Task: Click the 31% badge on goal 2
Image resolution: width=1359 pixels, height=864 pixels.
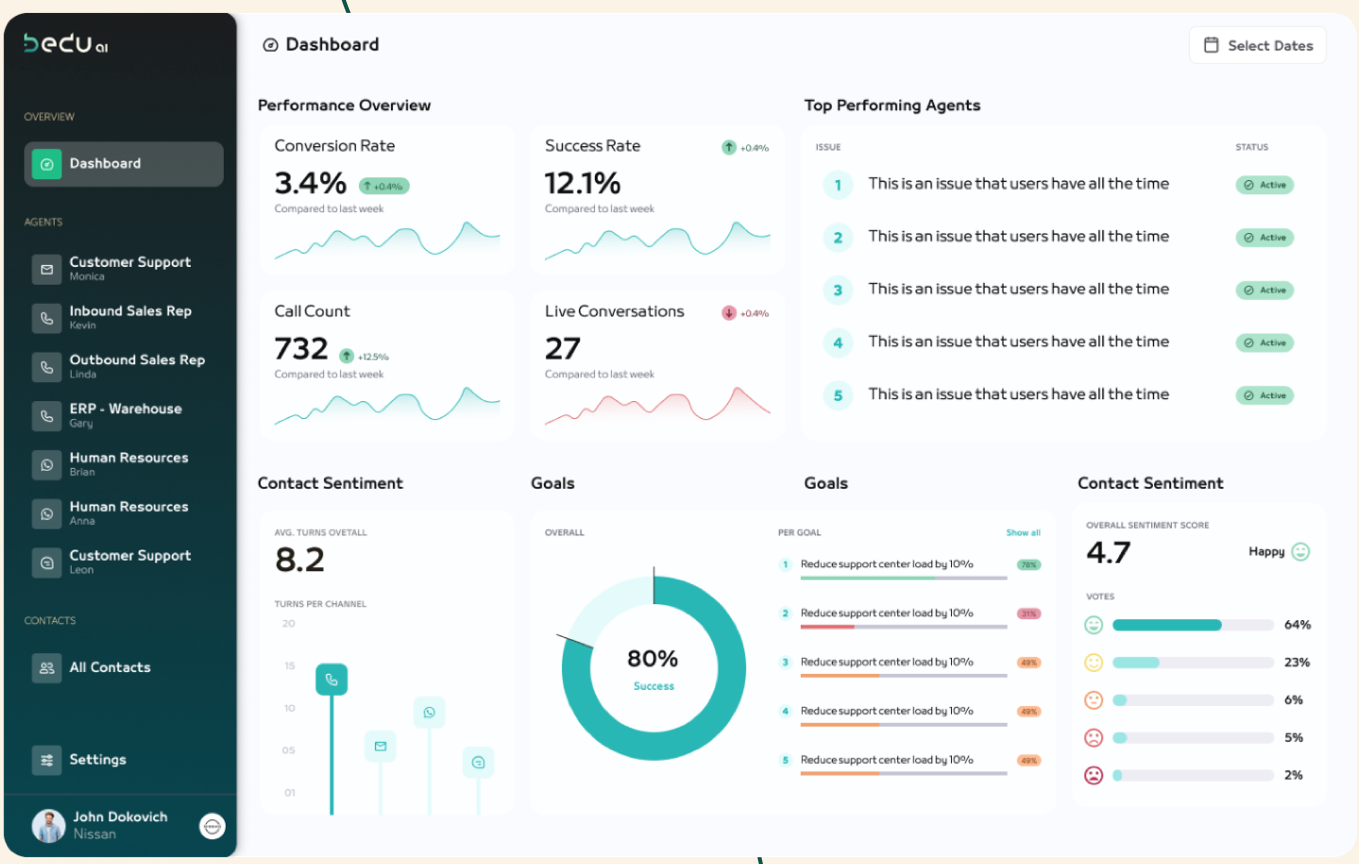Action: click(x=1028, y=613)
